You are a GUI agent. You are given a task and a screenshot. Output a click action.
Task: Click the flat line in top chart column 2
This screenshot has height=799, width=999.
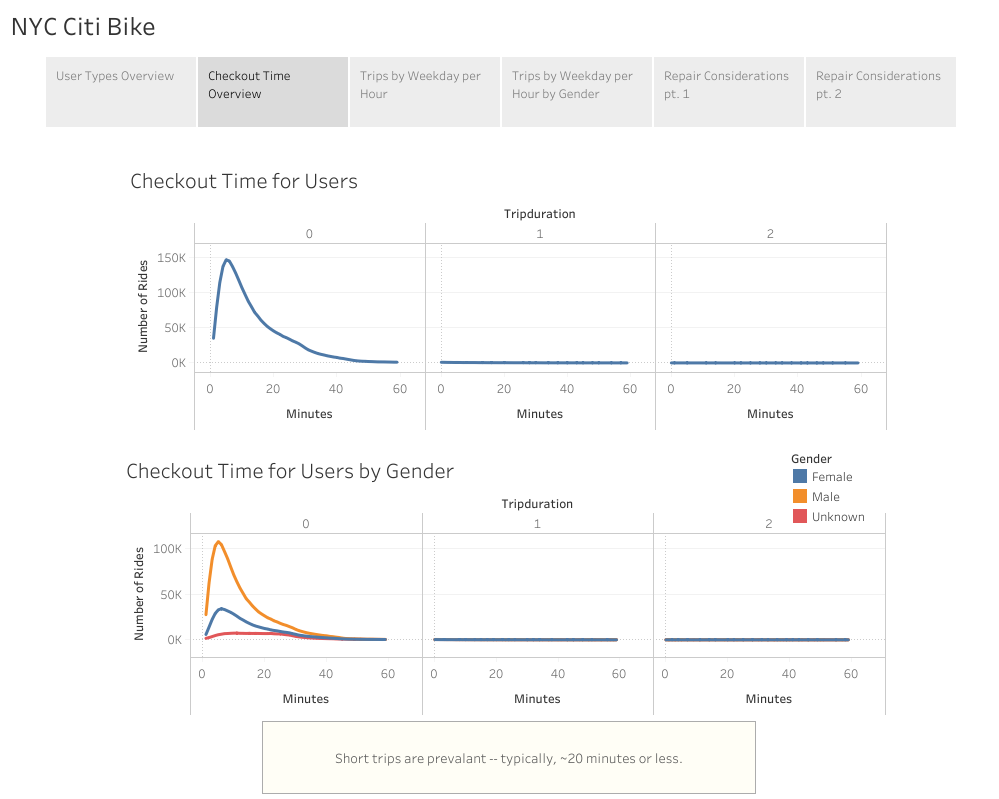click(765, 363)
